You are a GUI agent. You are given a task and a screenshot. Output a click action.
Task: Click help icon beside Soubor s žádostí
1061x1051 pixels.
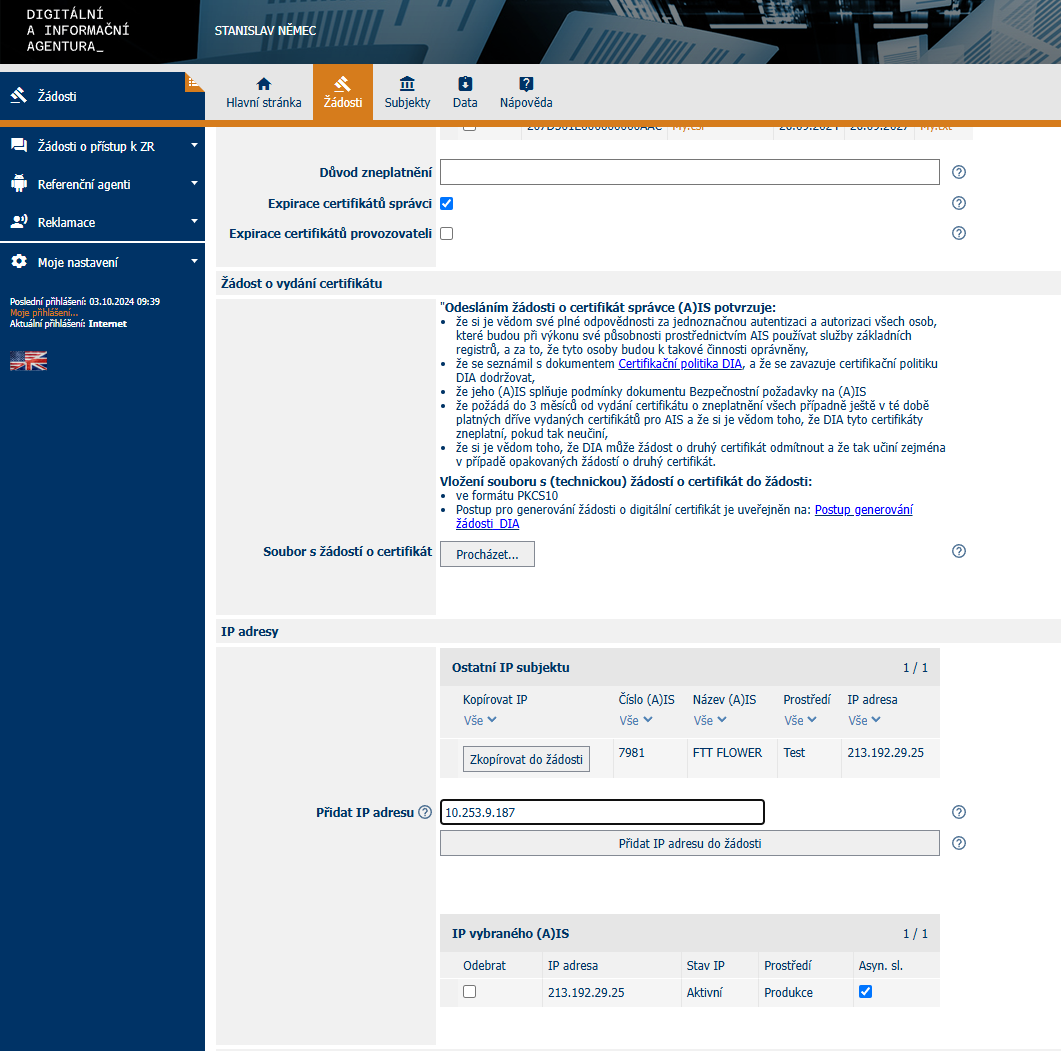pos(958,551)
